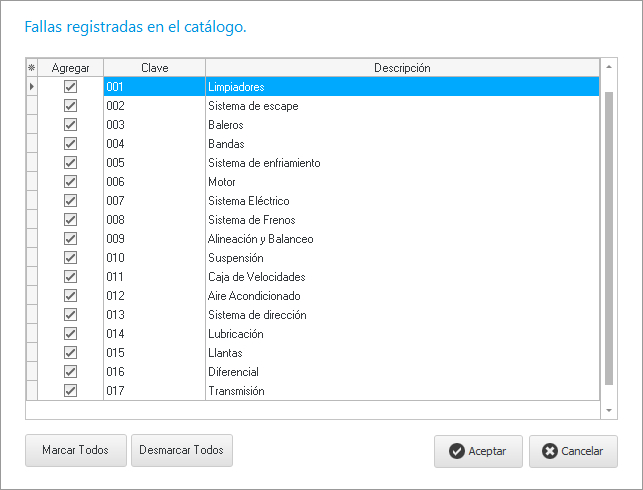Click scrollbar up arrow

click(x=609, y=68)
